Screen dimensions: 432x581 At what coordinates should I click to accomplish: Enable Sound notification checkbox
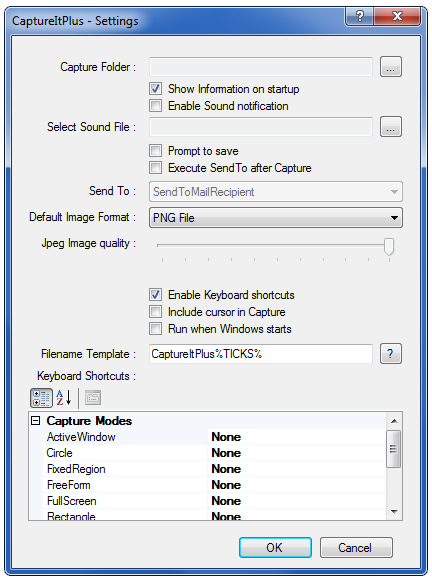coord(155,106)
